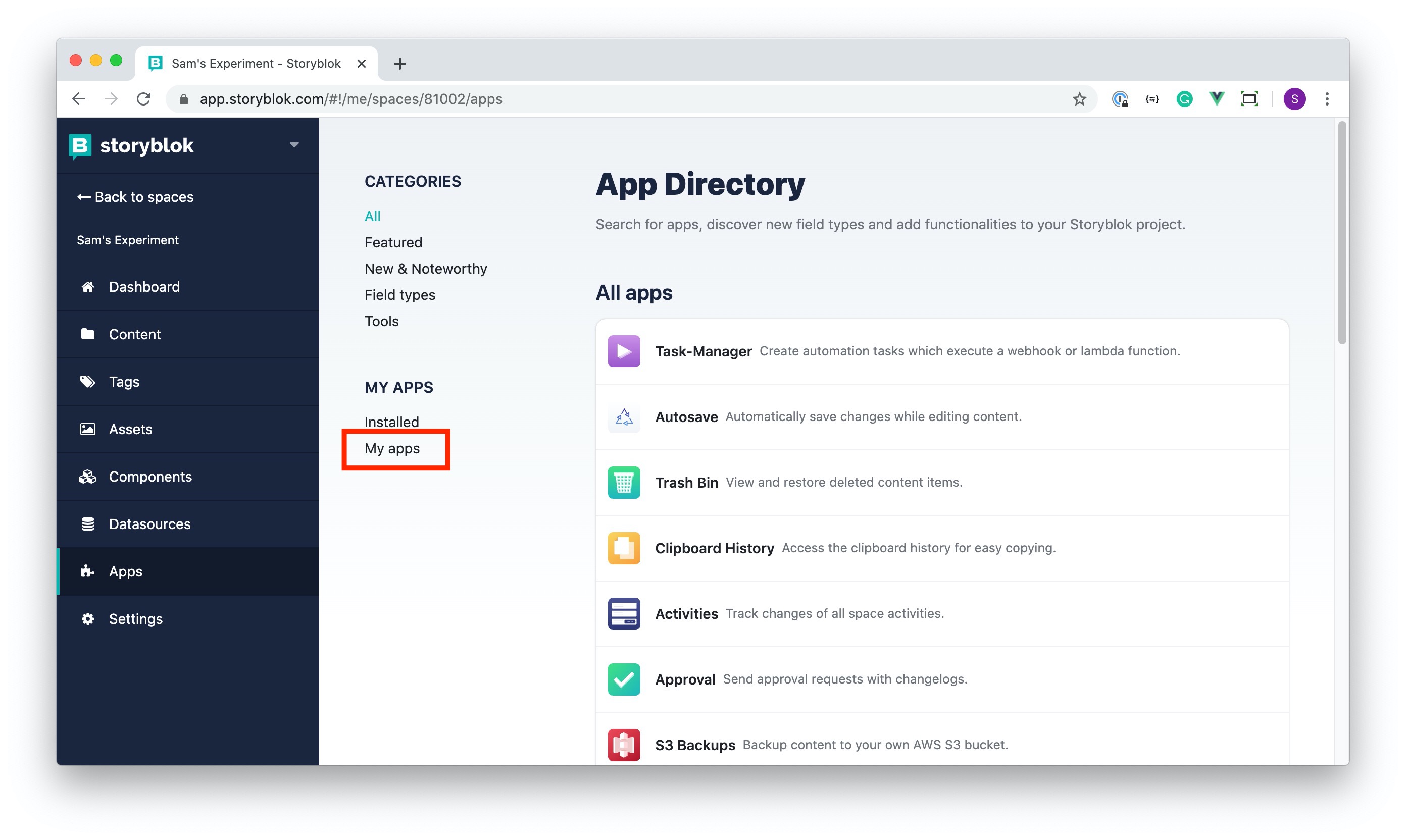This screenshot has height=840, width=1406.
Task: Click the Approval checkmark icon
Action: [x=623, y=679]
